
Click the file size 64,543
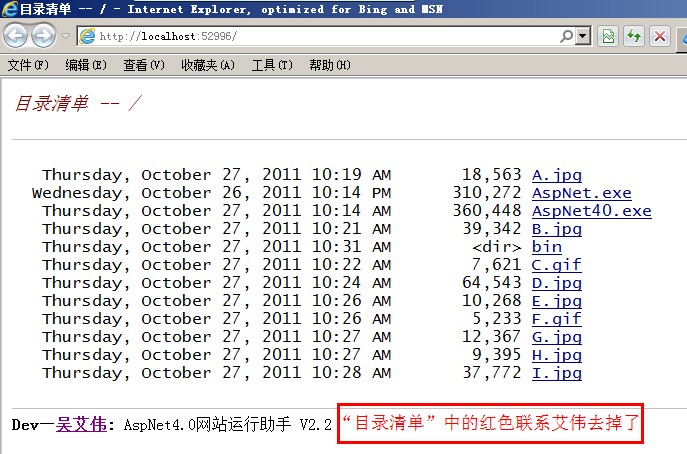492,283
